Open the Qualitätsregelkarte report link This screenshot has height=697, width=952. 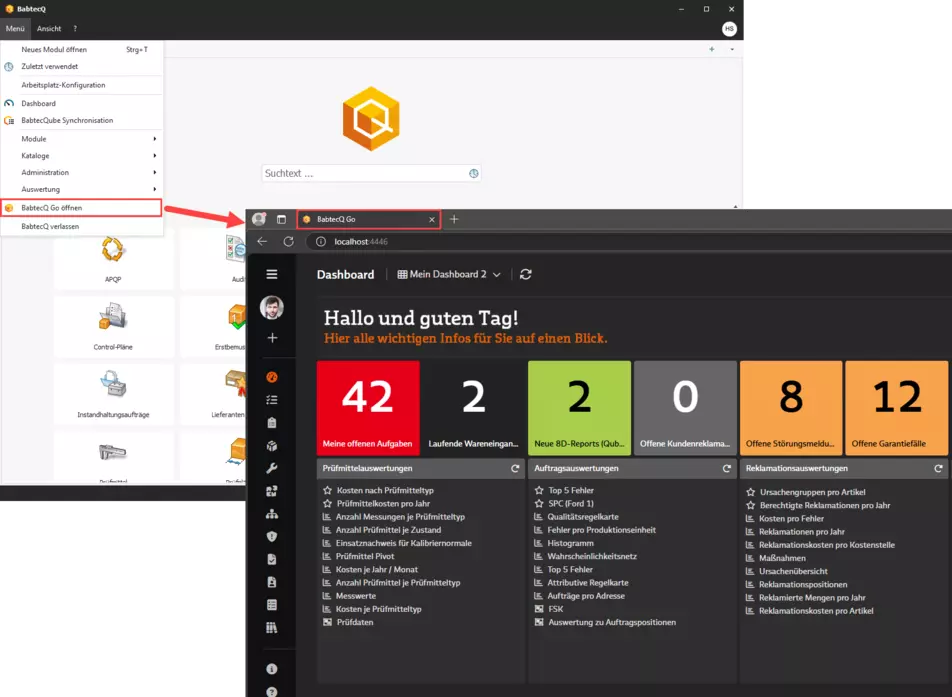tap(583, 517)
